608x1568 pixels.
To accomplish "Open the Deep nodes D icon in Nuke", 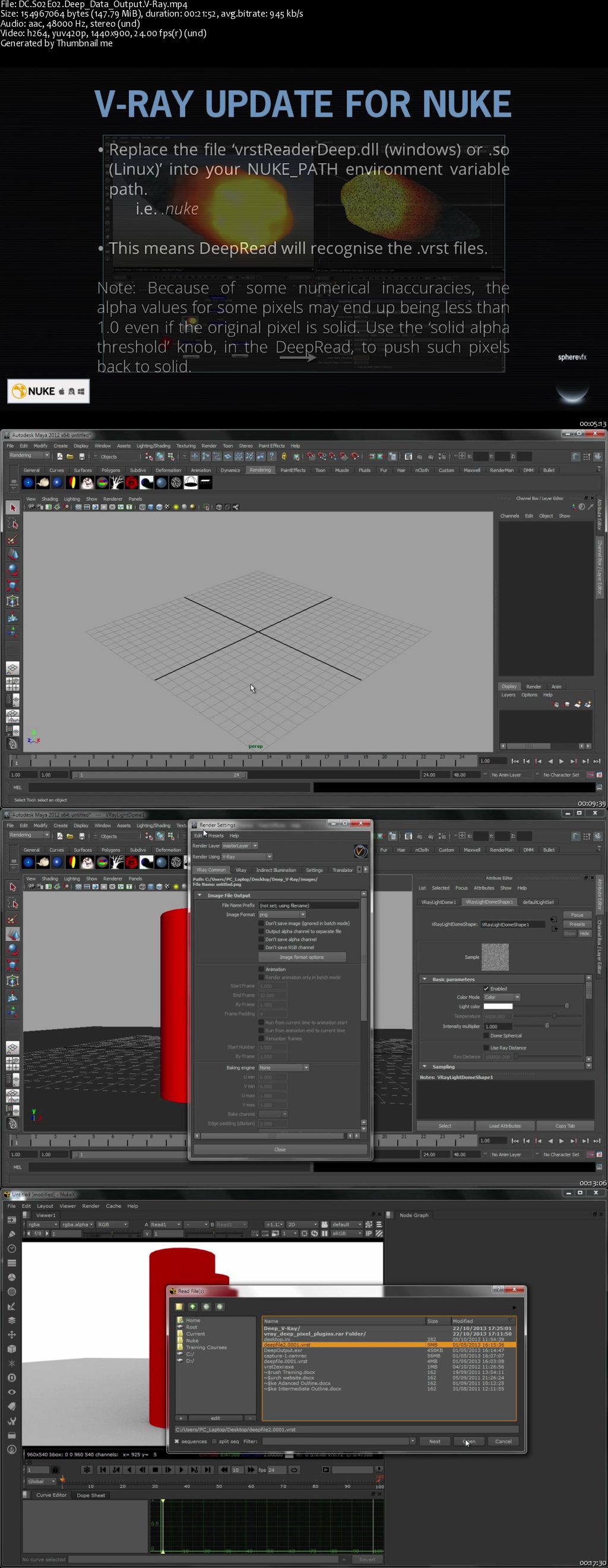I will [11, 1378].
